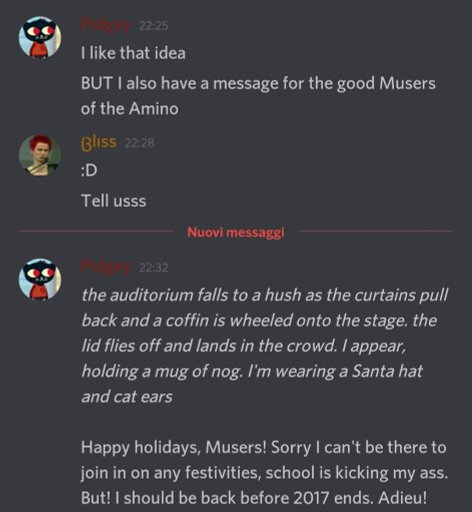Select blurred red username next to 22:25

coord(106,25)
